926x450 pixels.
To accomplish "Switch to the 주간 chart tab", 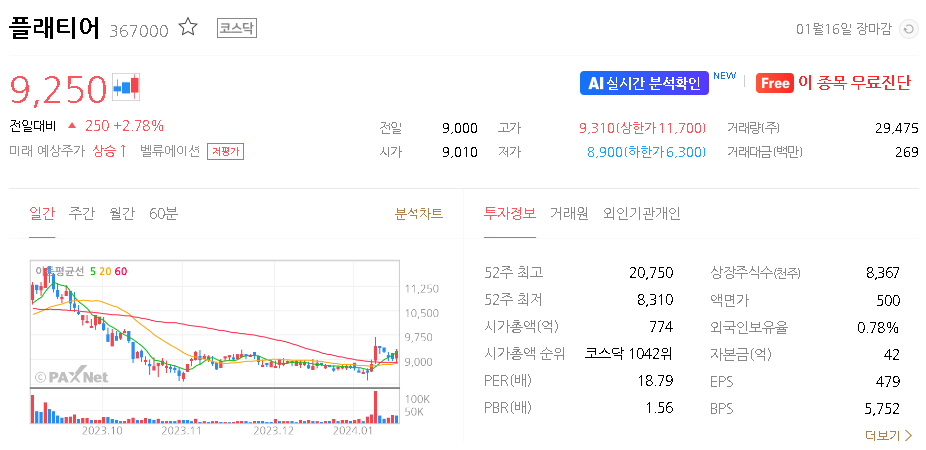I will (x=81, y=213).
